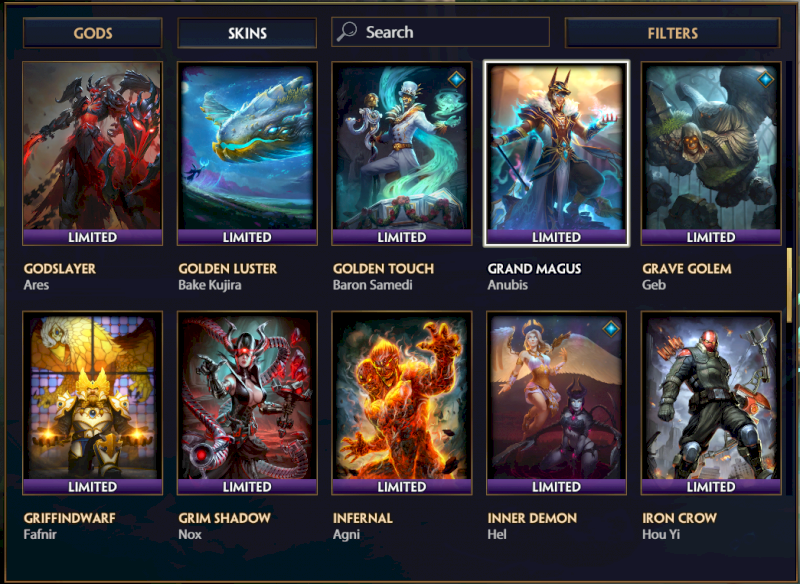Click the diamond gem icon on Grave Golem card
Image resolution: width=800 pixels, height=584 pixels.
click(765, 79)
